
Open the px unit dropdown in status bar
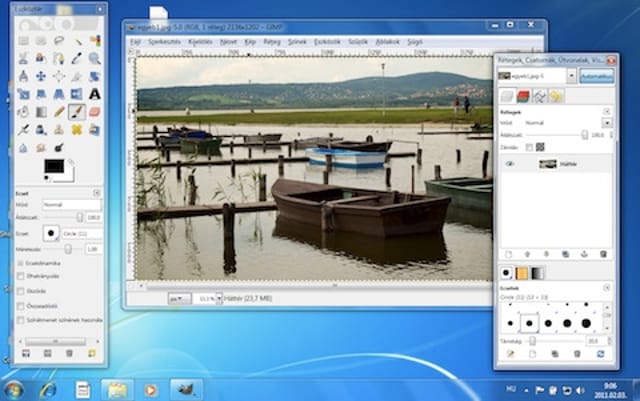(x=179, y=299)
